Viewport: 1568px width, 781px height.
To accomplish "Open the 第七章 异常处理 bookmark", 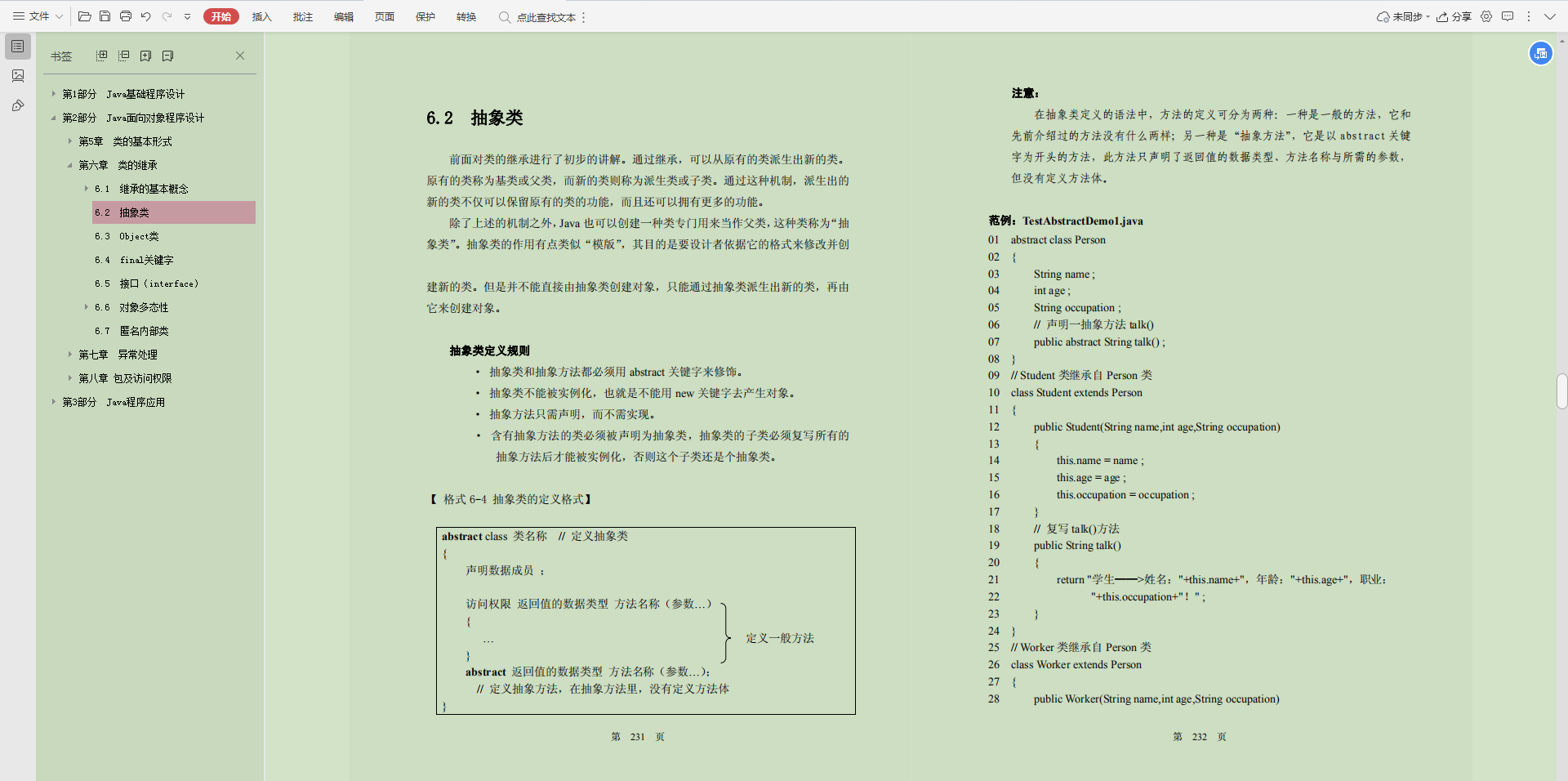I will (118, 355).
